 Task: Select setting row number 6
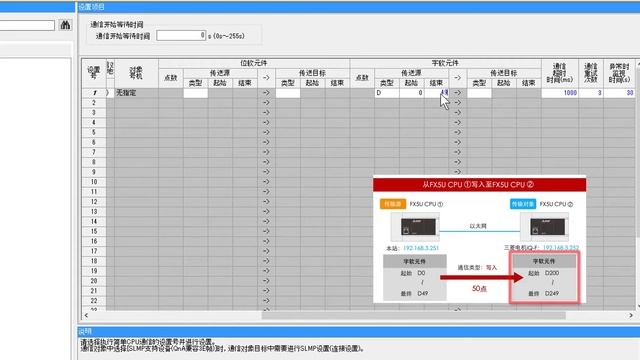click(x=94, y=142)
